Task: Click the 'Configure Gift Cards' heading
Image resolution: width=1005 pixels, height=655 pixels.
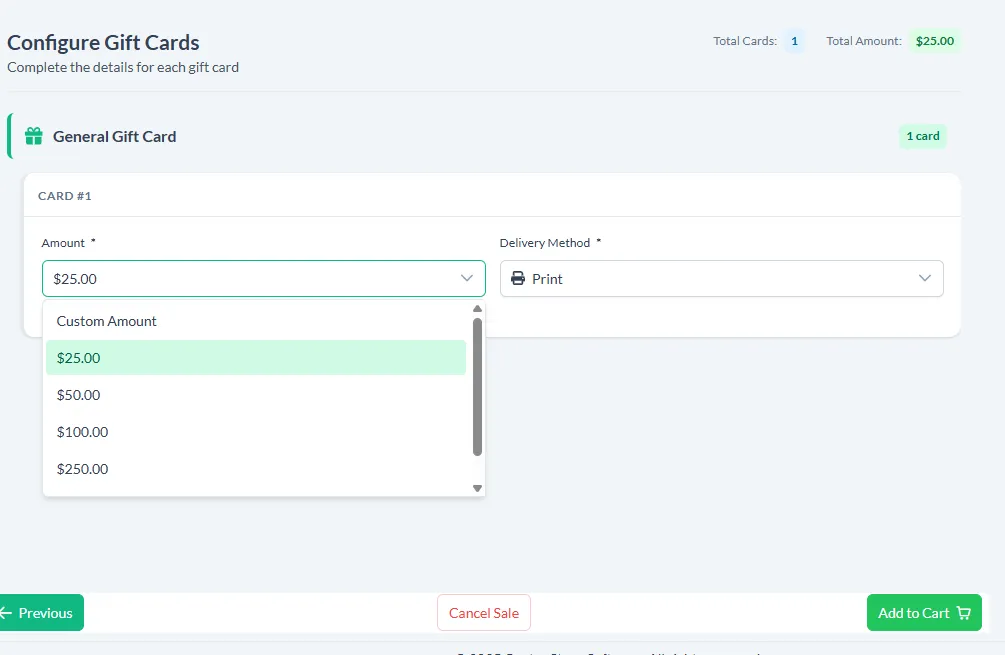Action: click(x=103, y=42)
